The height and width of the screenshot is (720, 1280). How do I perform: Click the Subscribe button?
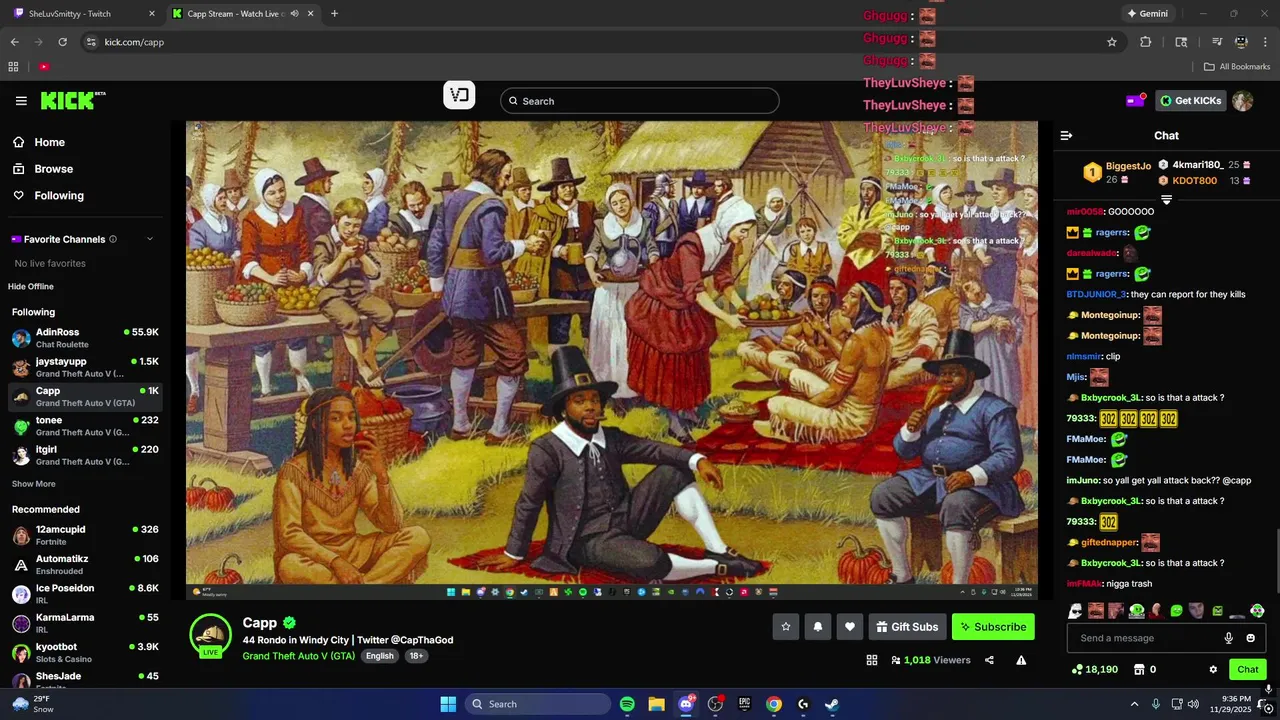[993, 627]
